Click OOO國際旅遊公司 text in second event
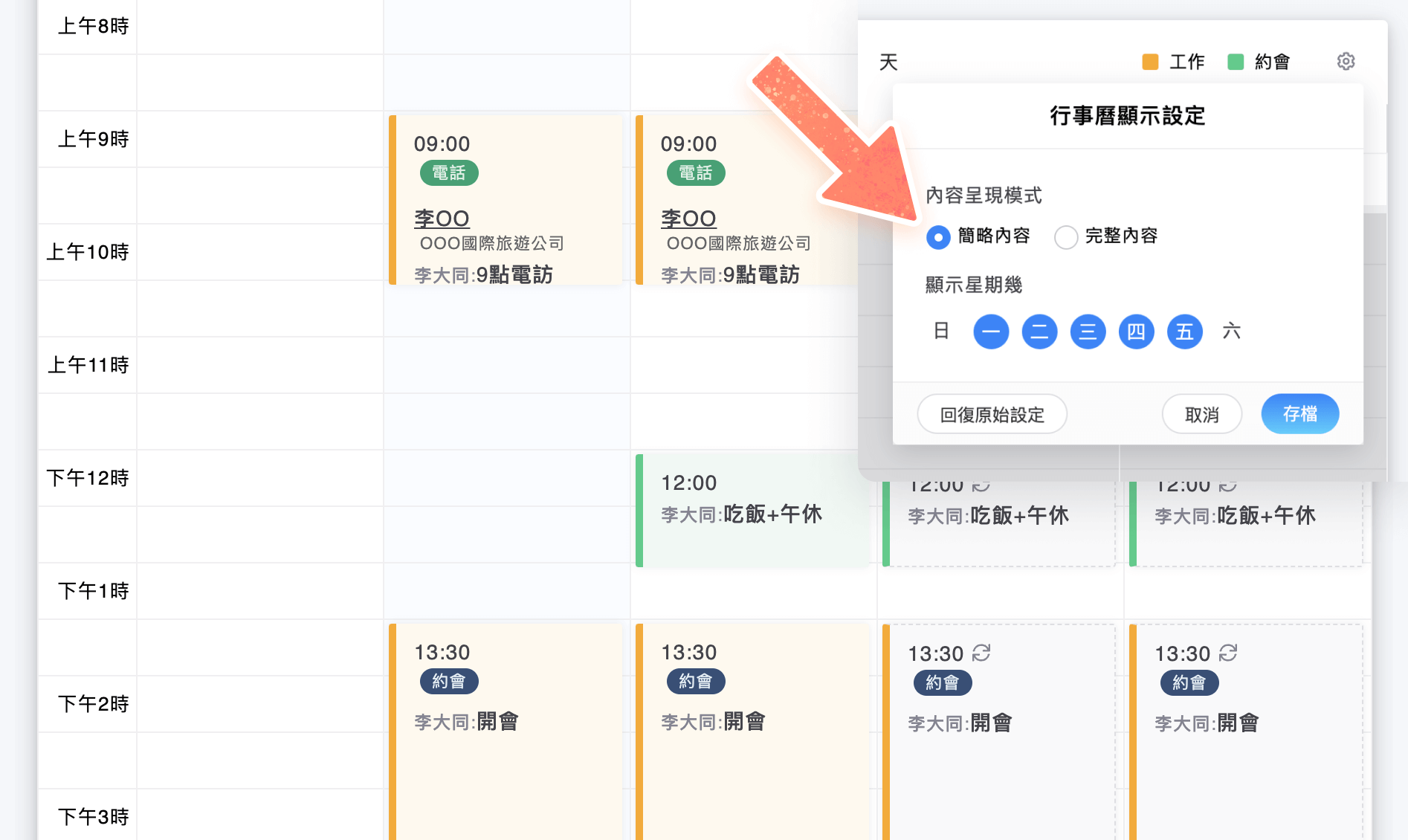The image size is (1408, 840). 738,244
